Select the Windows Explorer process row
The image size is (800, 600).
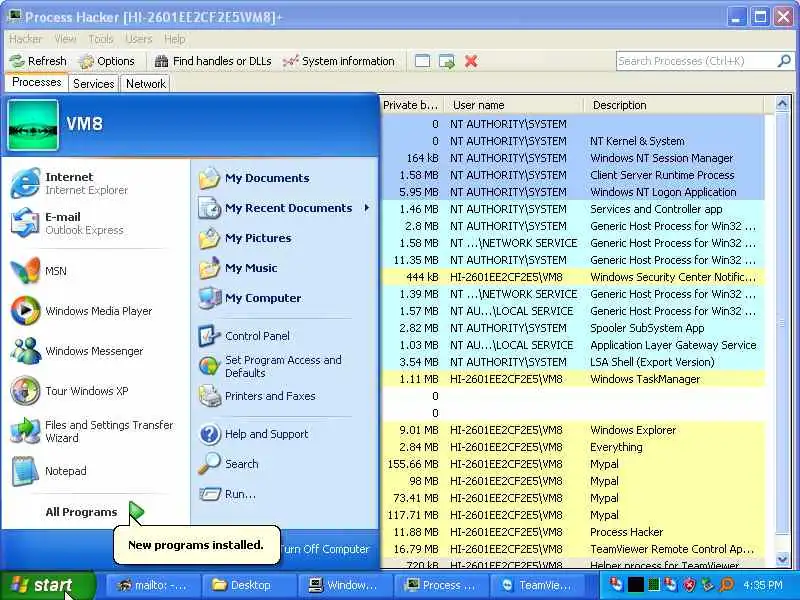(x=572, y=430)
